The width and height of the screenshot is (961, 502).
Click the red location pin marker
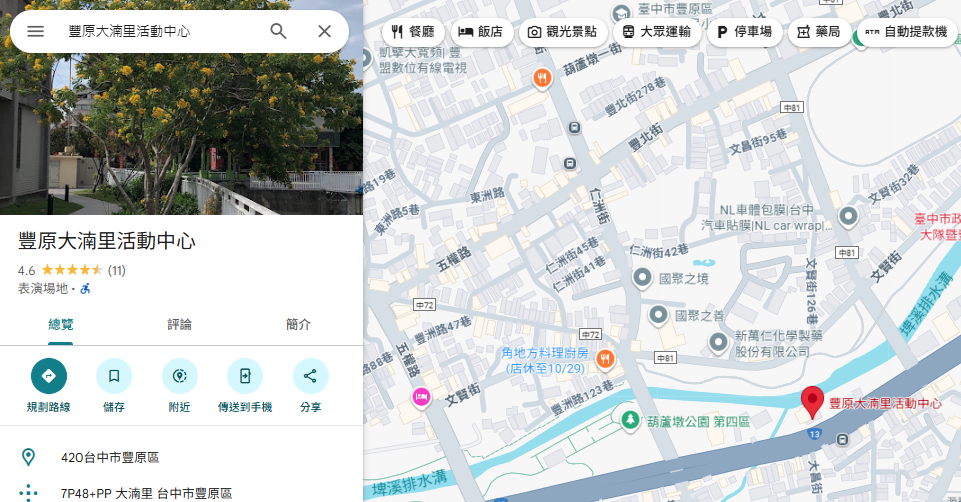812,402
